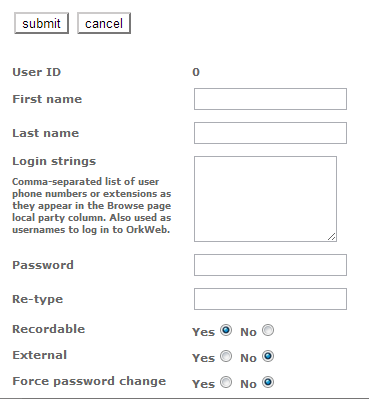Viewport: 369px width, 399px height.
Task: Click the submit button
Action: point(41,23)
